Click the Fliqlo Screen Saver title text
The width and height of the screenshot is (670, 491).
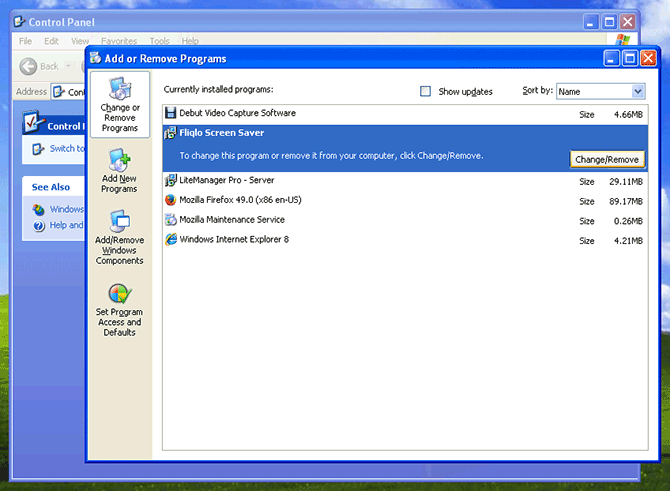[x=221, y=132]
